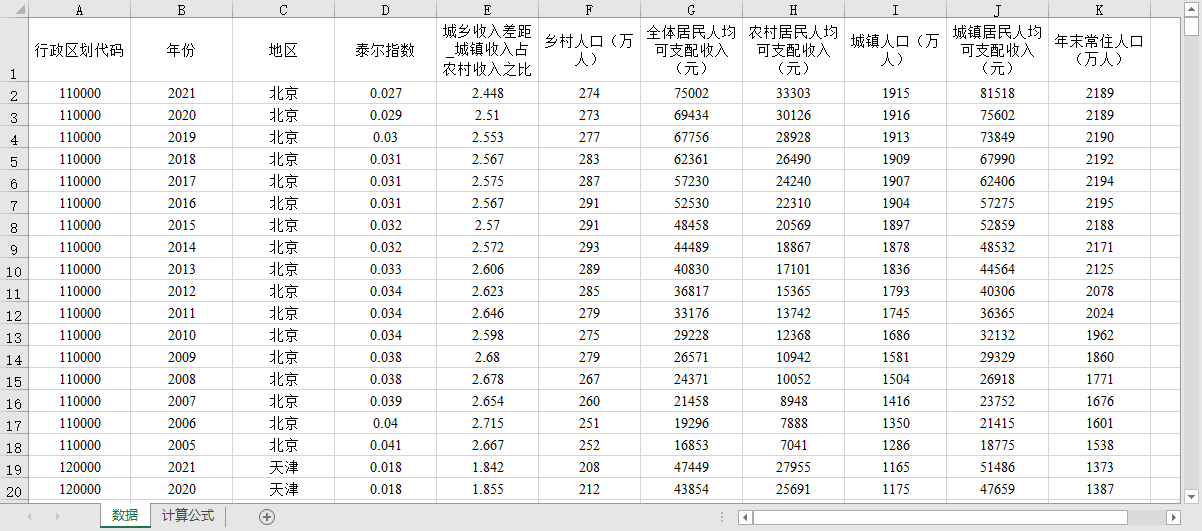1202x531 pixels.
Task: Click cell with value 16853
Action: (x=691, y=446)
